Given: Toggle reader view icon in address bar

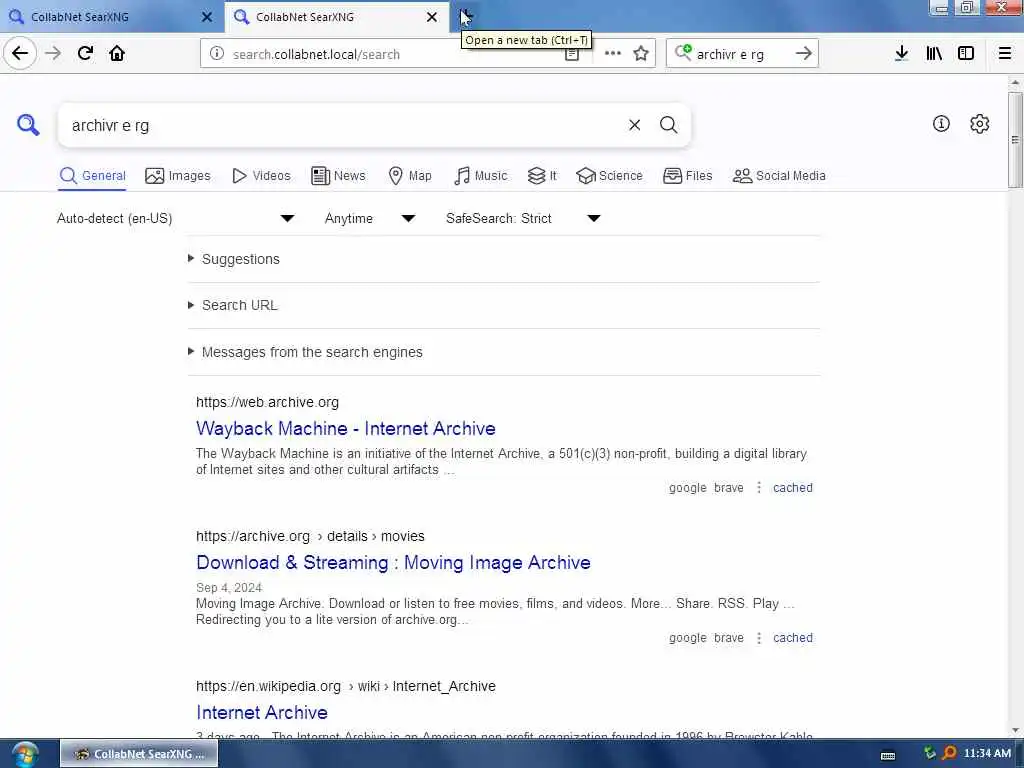Looking at the screenshot, I should coord(571,55).
